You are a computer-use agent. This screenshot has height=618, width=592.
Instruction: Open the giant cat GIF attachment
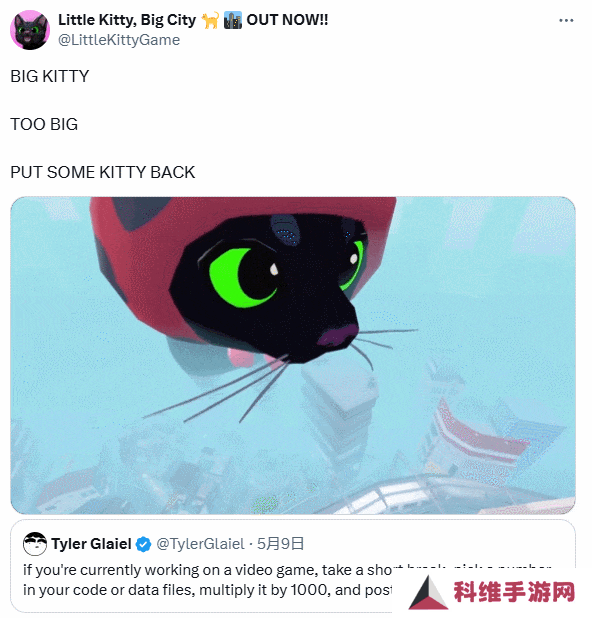(293, 355)
